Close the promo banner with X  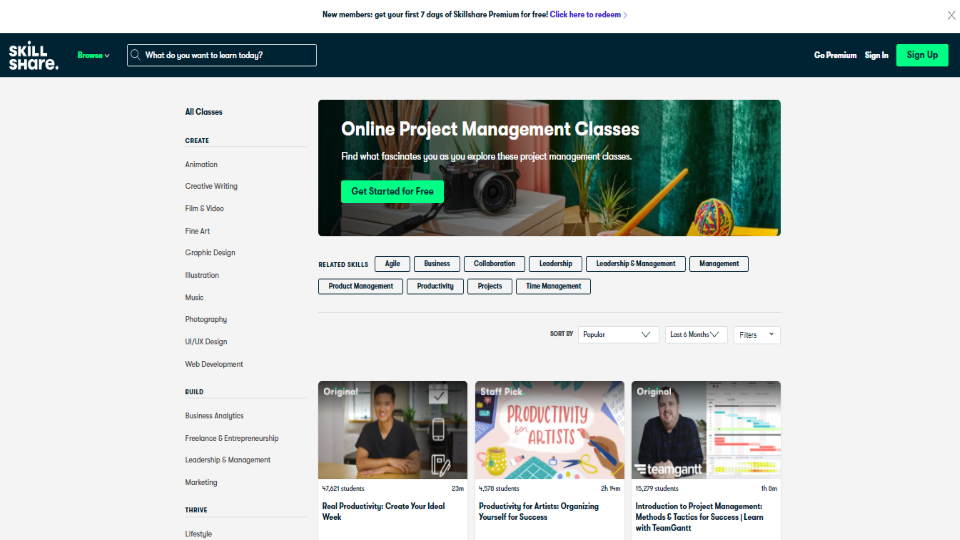951,15
